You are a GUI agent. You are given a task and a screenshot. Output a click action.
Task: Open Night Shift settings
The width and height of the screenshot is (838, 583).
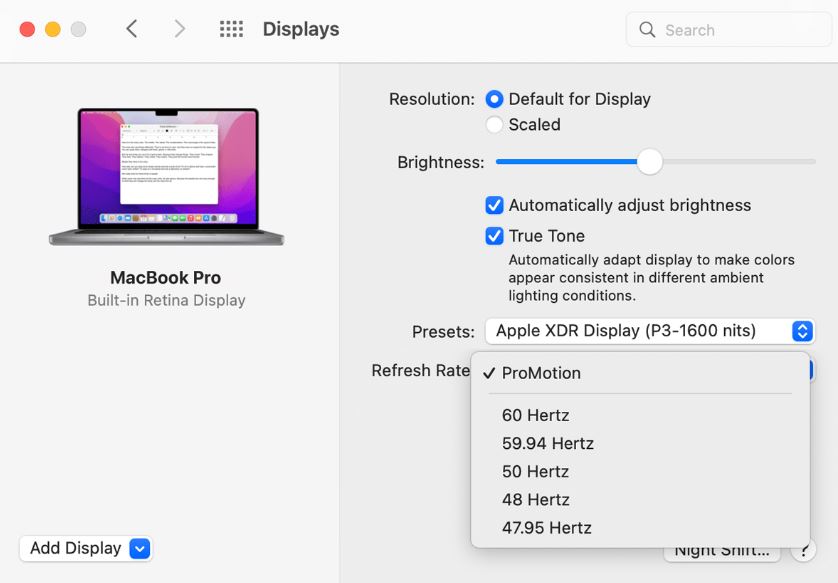click(722, 549)
